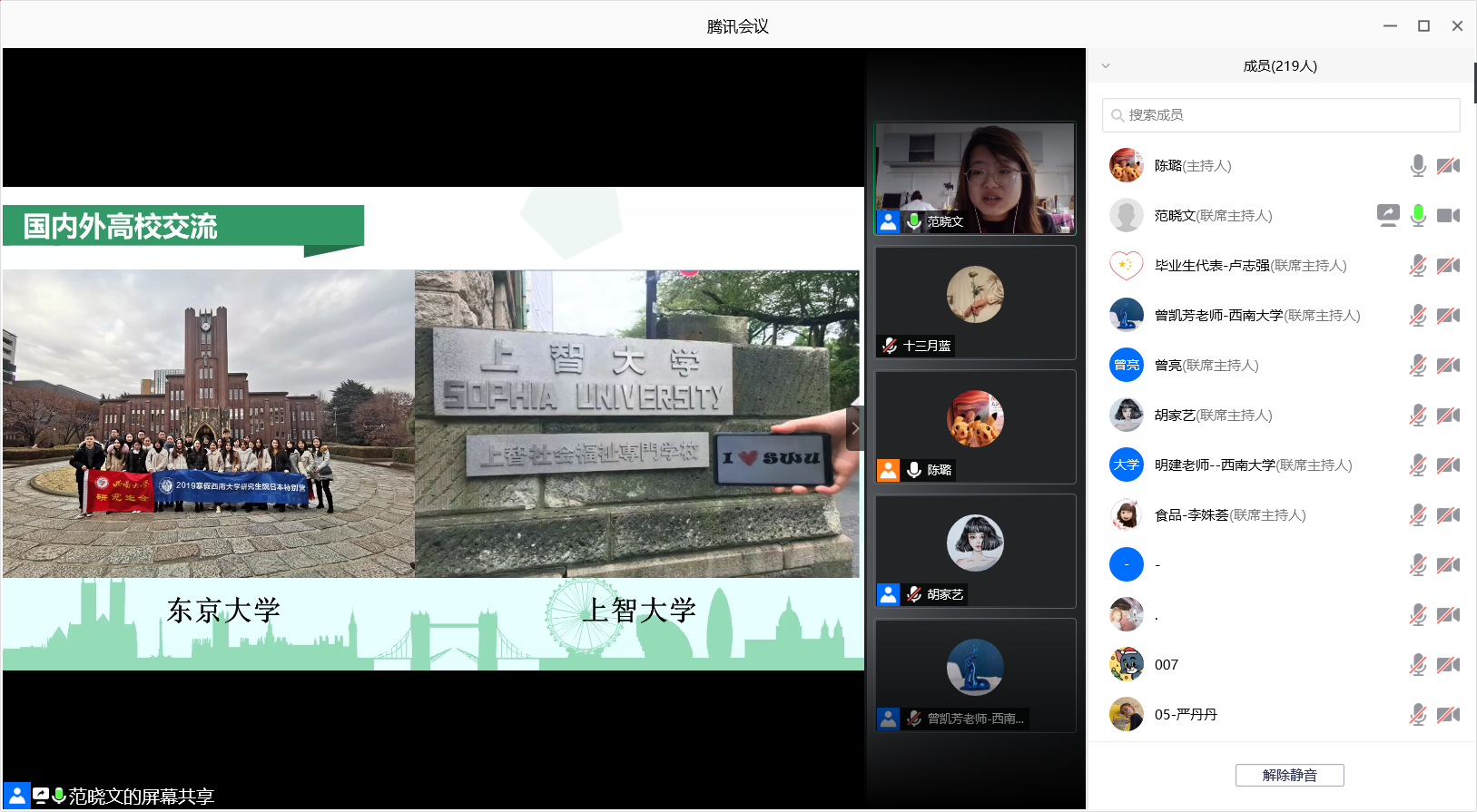
Task: Select 陈璐 participant video tile
Action: pyautogui.click(x=974, y=426)
